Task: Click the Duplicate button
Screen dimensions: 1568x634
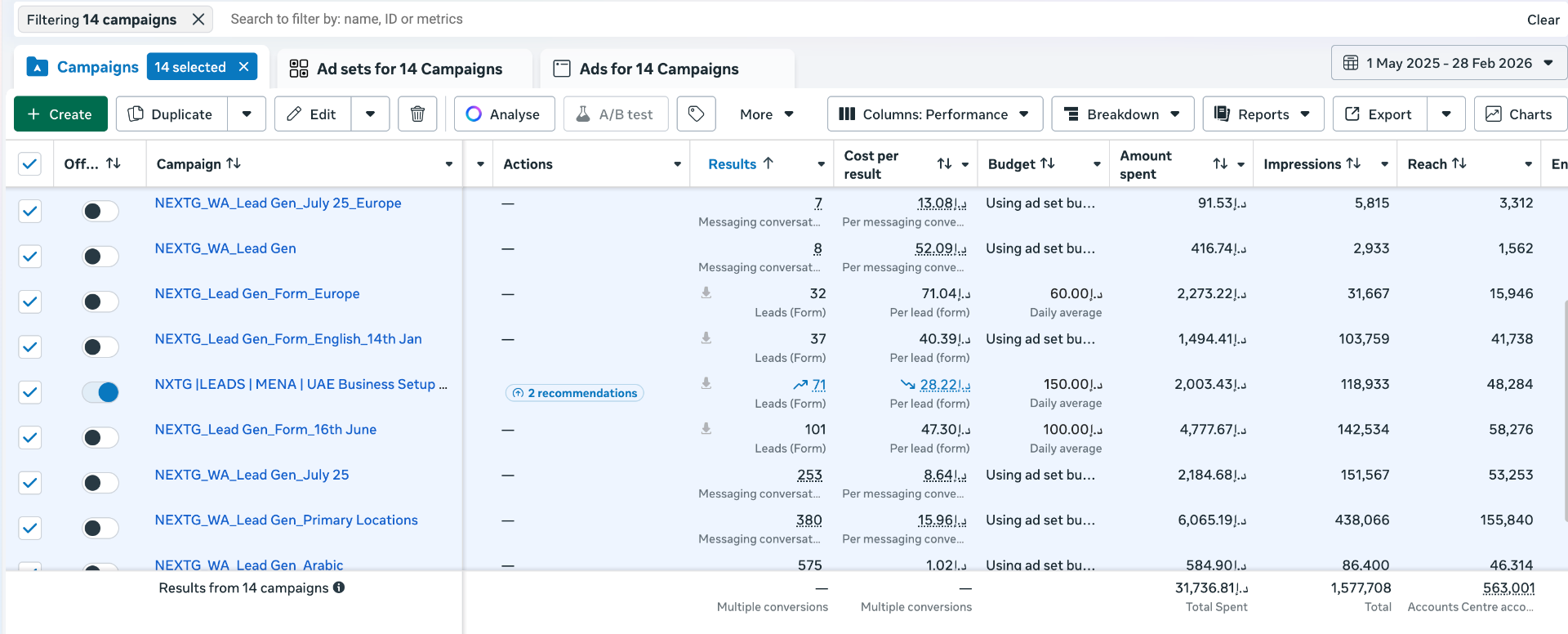Action: coord(172,114)
